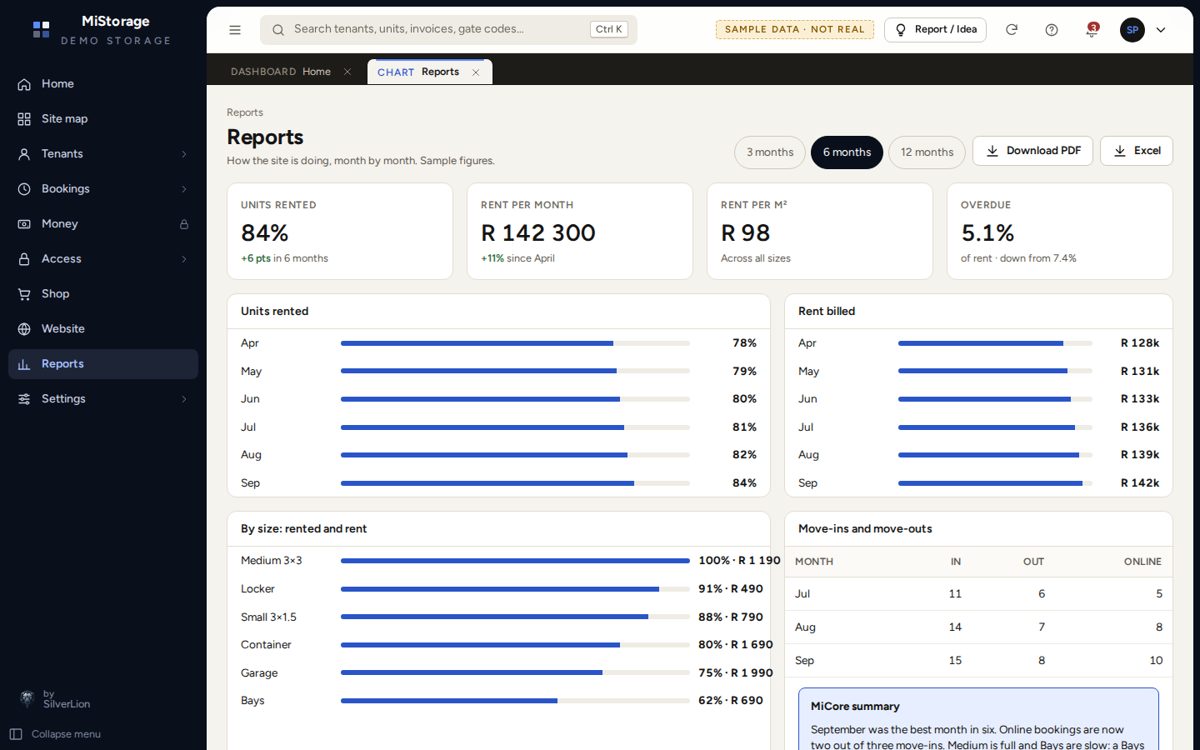Click the Locker row label
The height and width of the screenshot is (750, 1200).
pyautogui.click(x=258, y=589)
